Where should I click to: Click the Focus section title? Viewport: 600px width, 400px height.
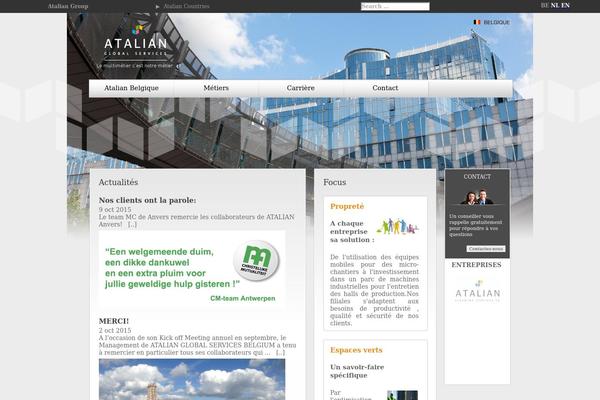(334, 182)
